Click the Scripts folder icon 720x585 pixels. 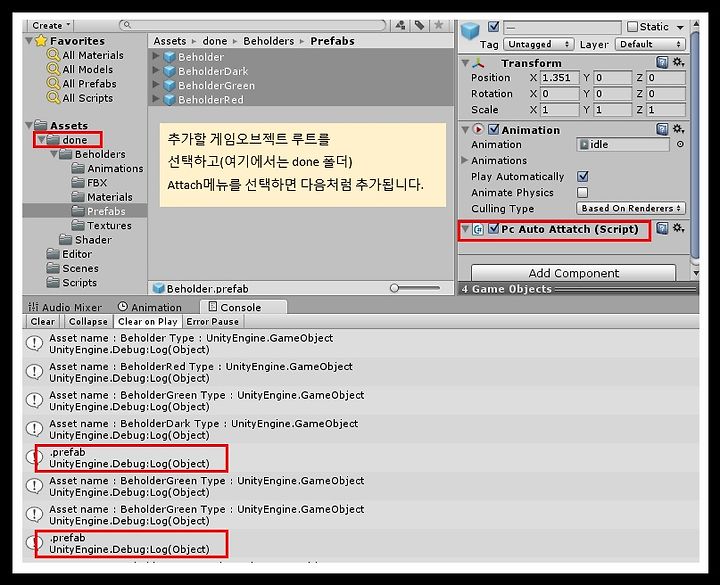pos(53,282)
